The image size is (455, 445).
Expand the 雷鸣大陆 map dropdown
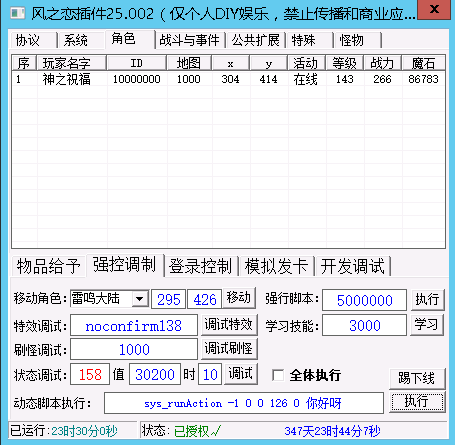tap(140, 299)
